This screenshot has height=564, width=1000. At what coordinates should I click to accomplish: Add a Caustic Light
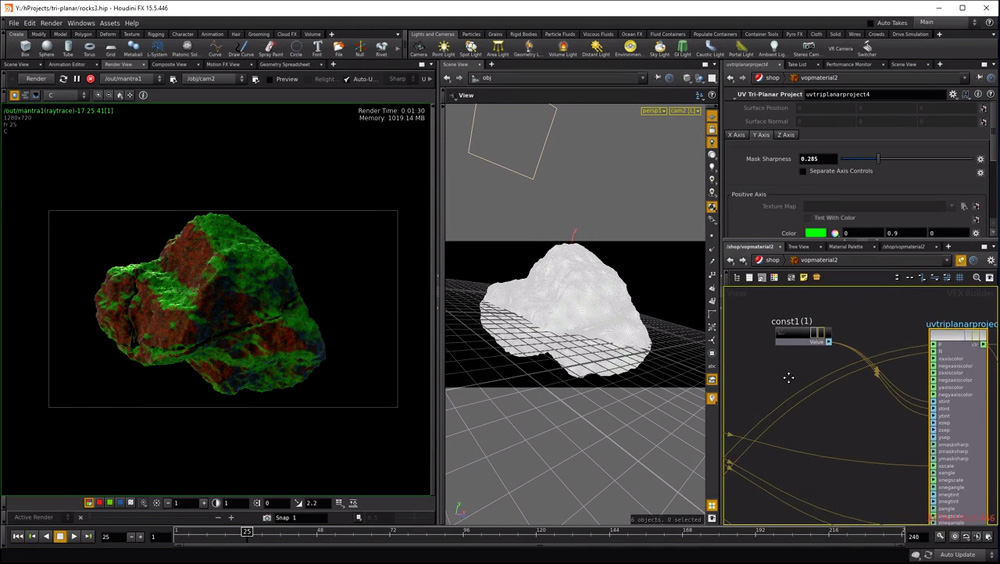[710, 48]
